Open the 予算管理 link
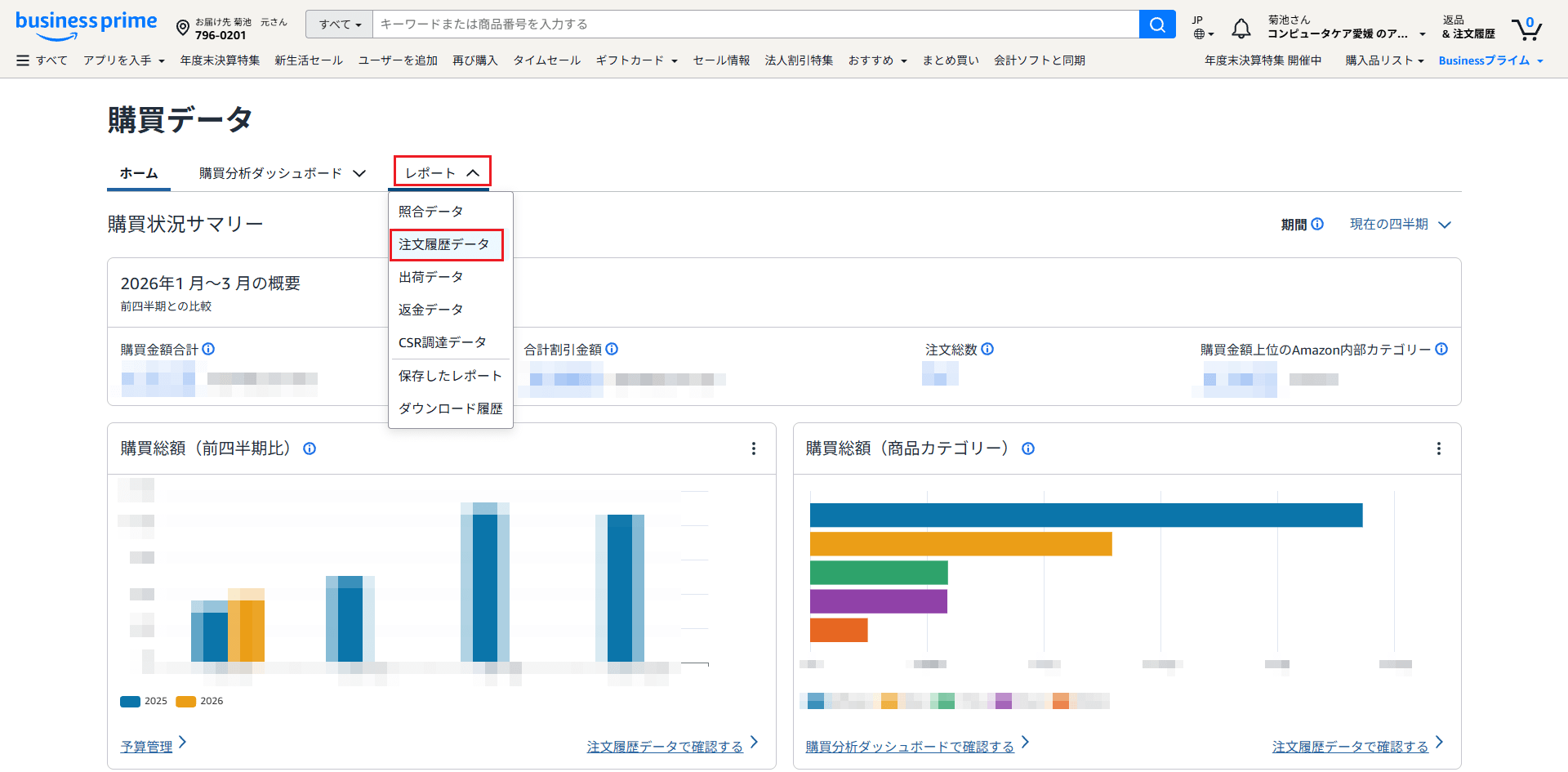The height and width of the screenshot is (772, 1568). (147, 746)
